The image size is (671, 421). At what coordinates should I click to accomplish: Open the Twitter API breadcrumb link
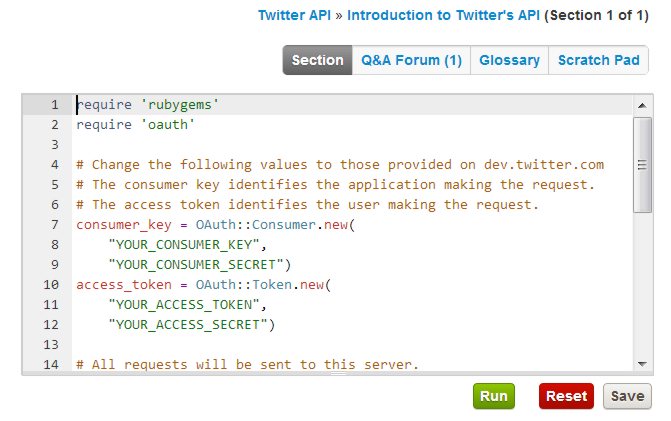(x=294, y=15)
